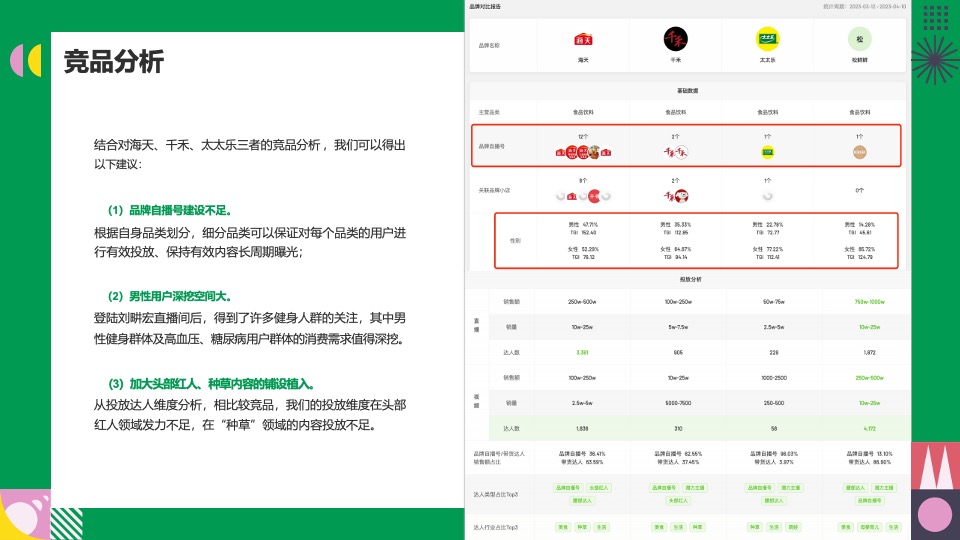The height and width of the screenshot is (540, 960).
Task: Click the 605 live creator count
Action: pos(678,353)
